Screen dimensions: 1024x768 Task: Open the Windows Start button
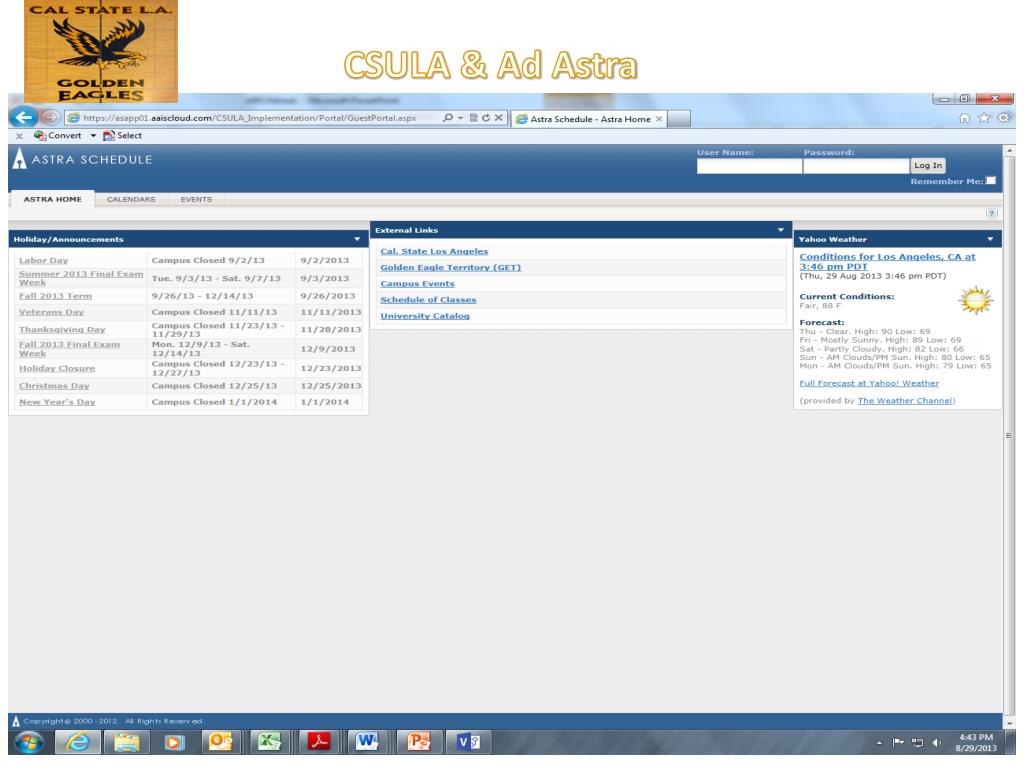29,743
